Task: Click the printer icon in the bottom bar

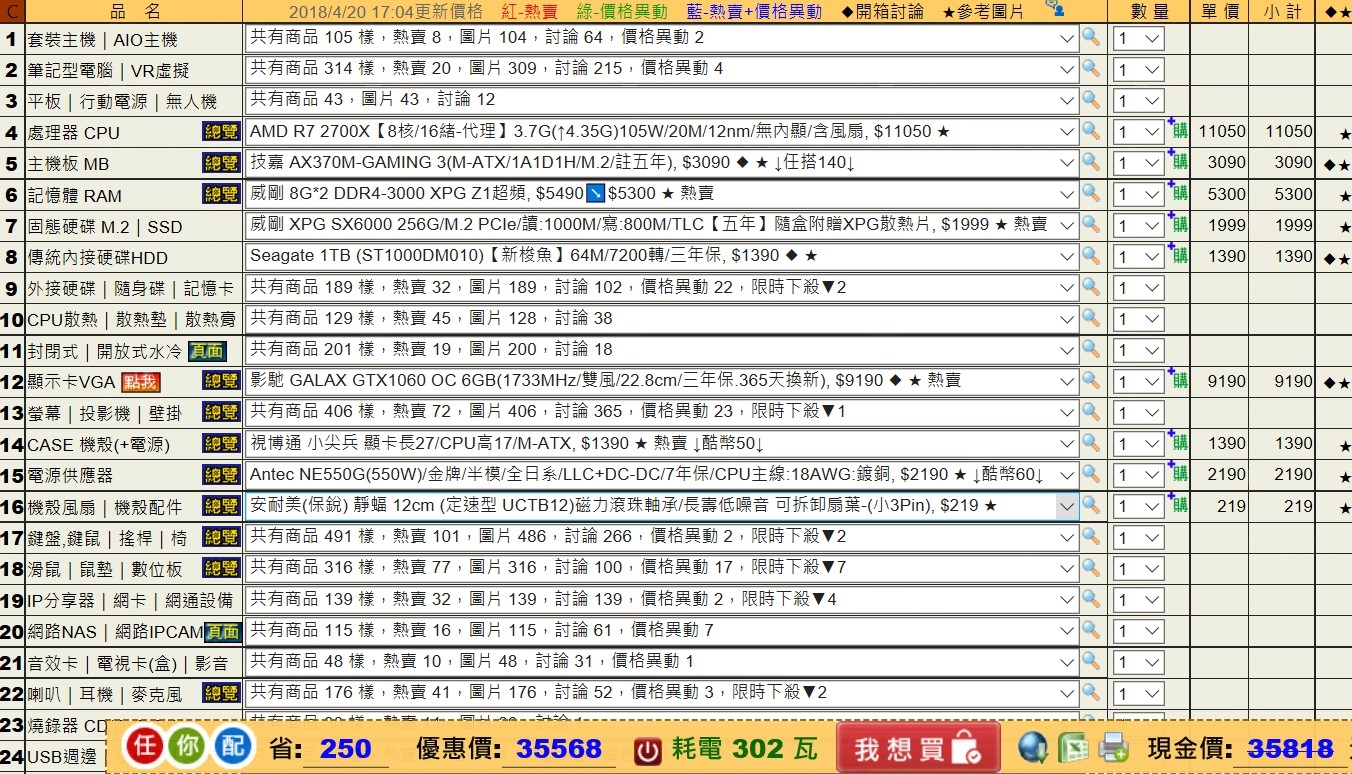Action: coord(1113,748)
